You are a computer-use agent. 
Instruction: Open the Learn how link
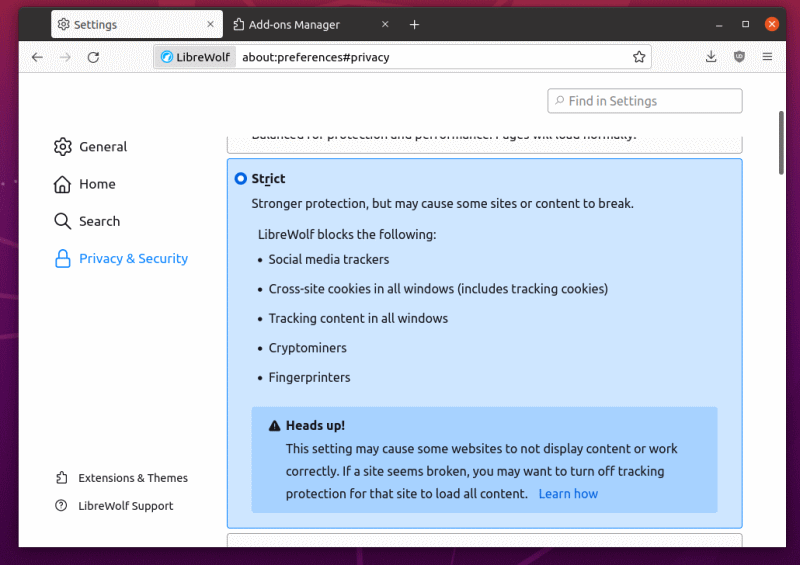coord(568,494)
